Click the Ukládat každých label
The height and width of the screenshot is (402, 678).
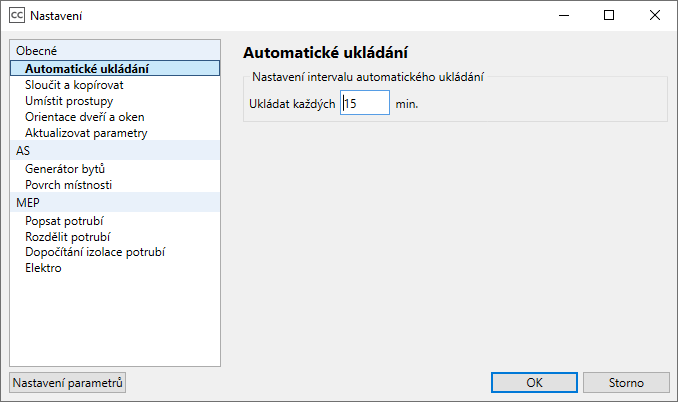coord(292,104)
